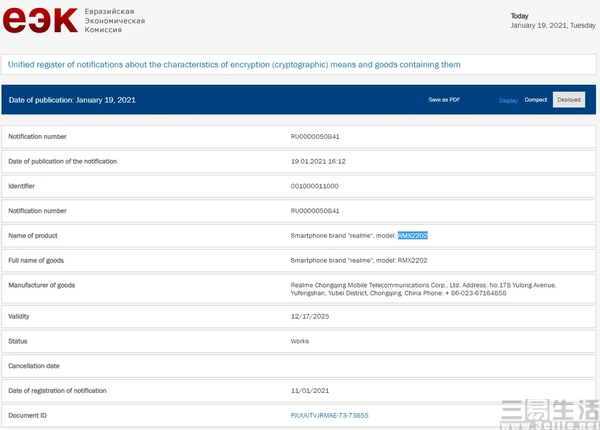The width and height of the screenshot is (600, 430).
Task: Open the Unified register of notifications link
Action: pos(234,65)
